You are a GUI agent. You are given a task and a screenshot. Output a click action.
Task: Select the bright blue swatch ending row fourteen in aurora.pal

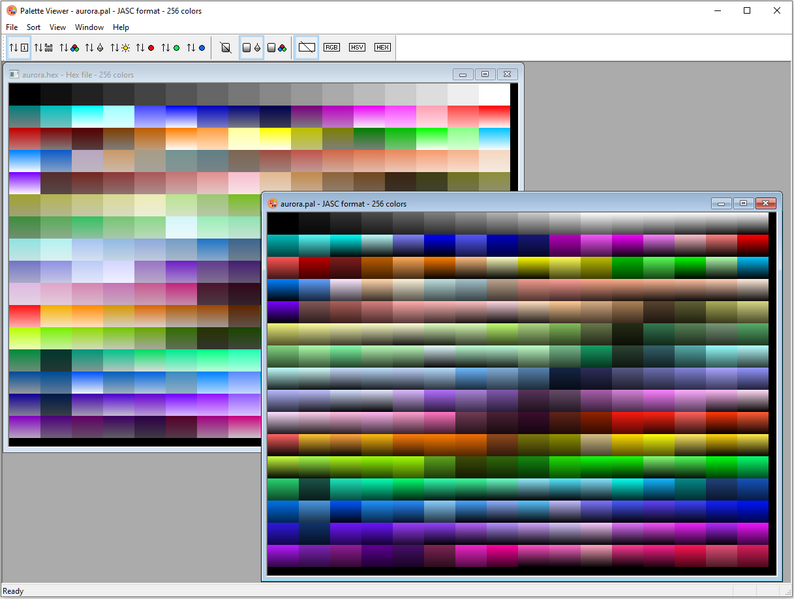(752, 511)
